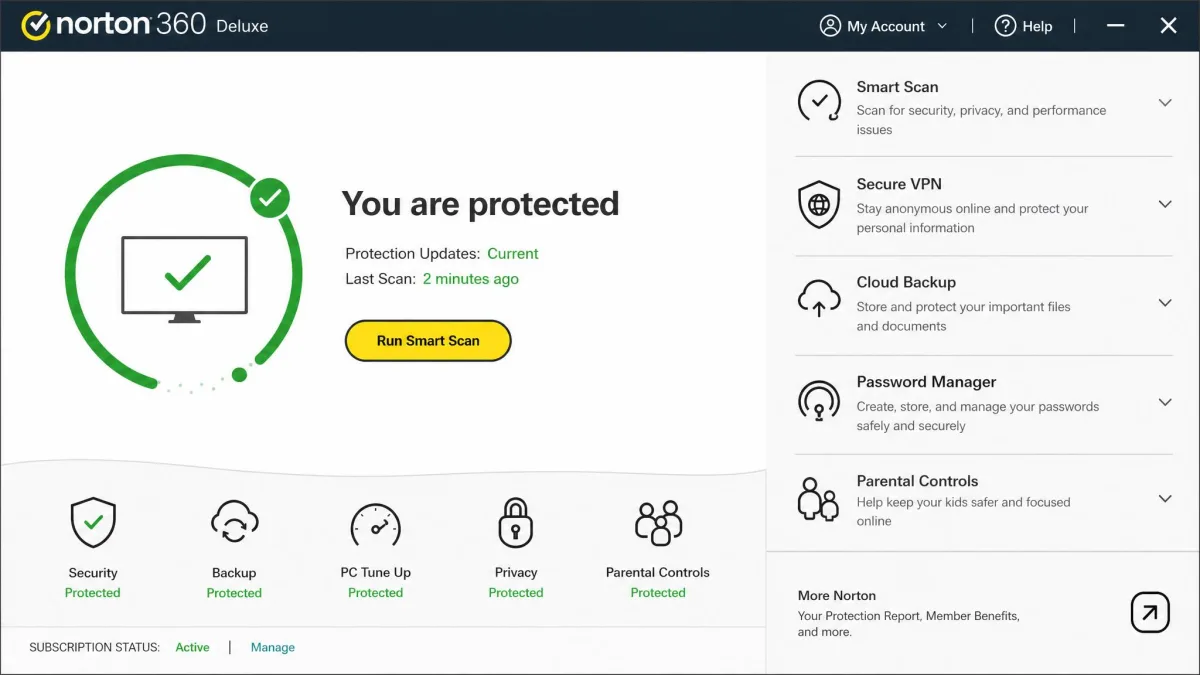Click the 'You are protected' headline
The width and height of the screenshot is (1200, 675).
pyautogui.click(x=481, y=204)
